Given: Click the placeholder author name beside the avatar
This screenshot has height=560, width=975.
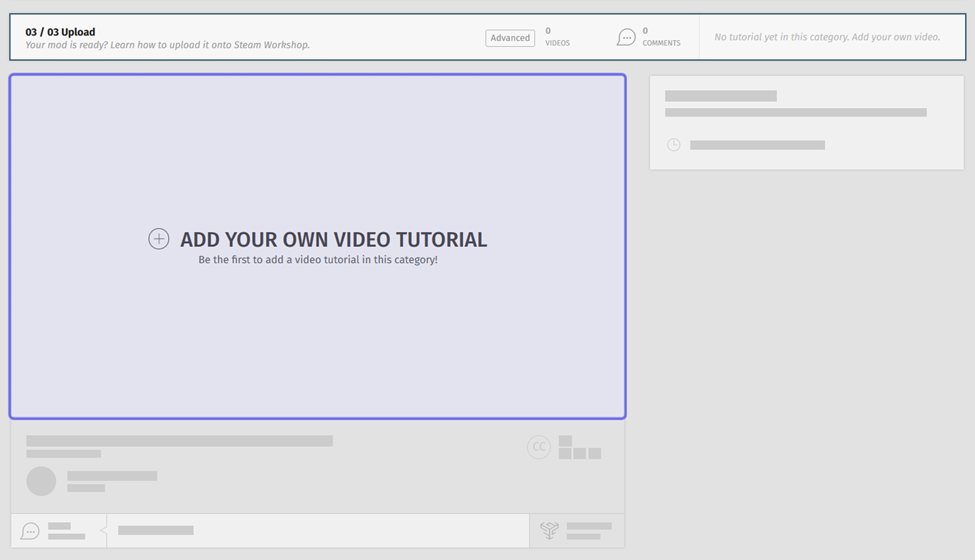Looking at the screenshot, I should [112, 476].
